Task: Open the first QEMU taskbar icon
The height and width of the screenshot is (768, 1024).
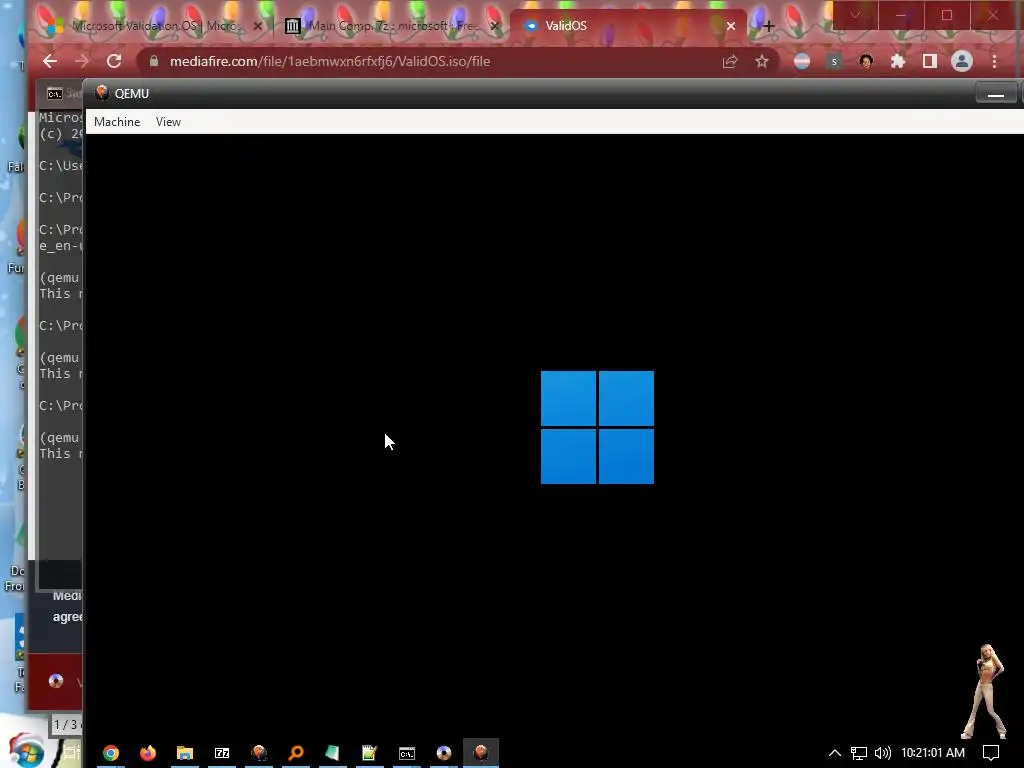Action: click(x=259, y=753)
